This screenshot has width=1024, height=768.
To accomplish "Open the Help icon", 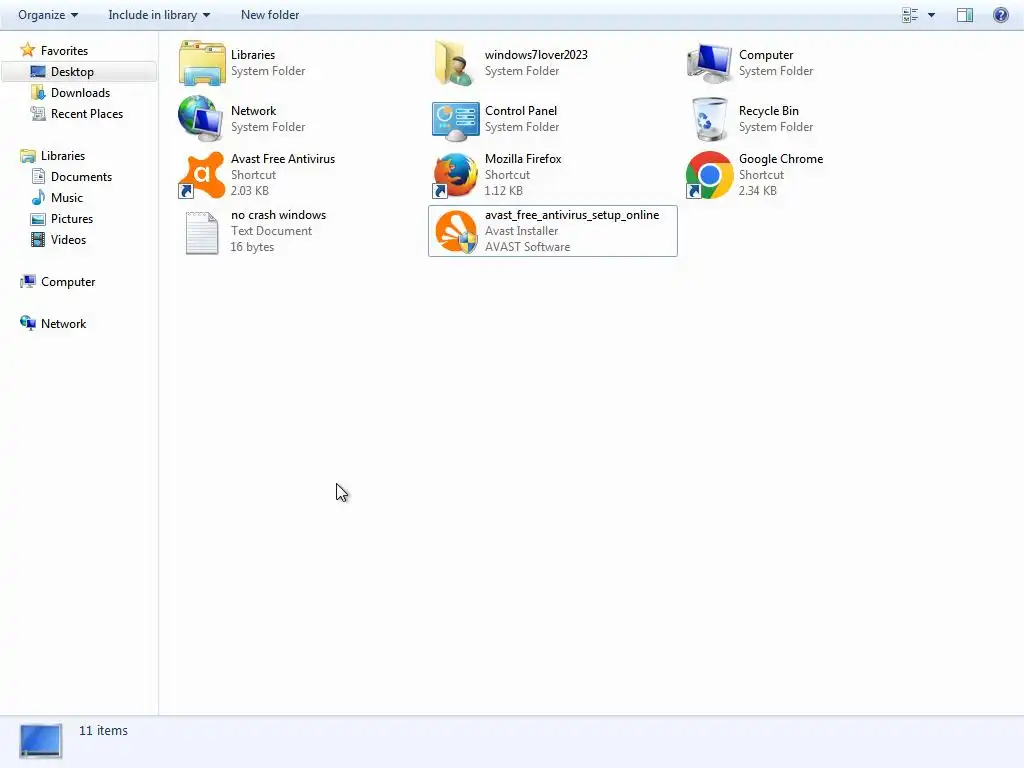I will (1000, 15).
